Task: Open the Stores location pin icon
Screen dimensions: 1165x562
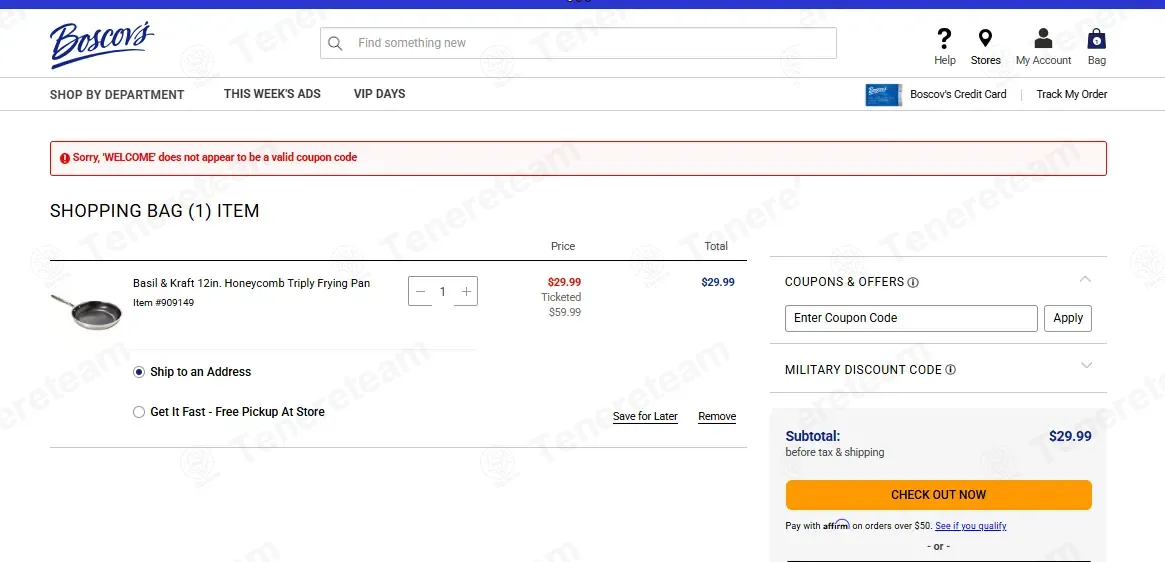Action: tap(985, 39)
